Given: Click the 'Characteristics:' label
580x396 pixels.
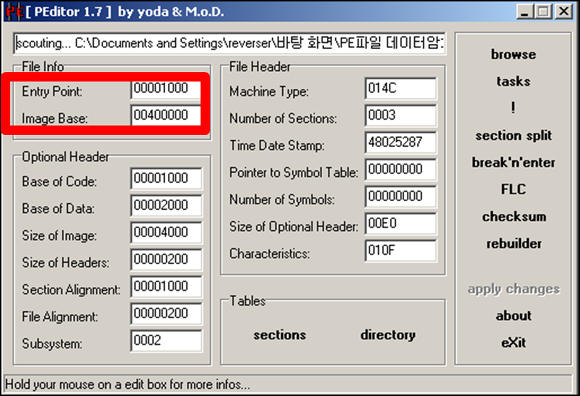Looking at the screenshot, I should click(269, 254).
